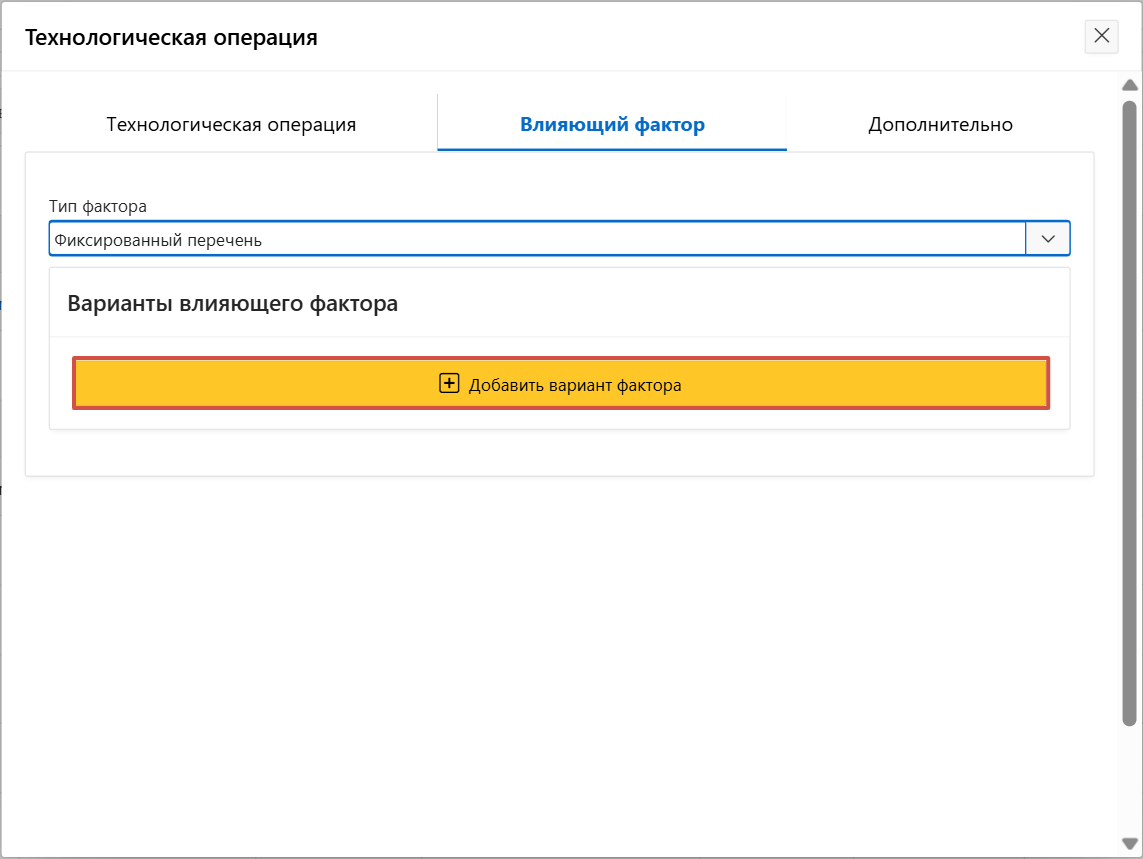Image resolution: width=1143 pixels, height=859 pixels.
Task: Click the Варианты влияющего фактора heading
Action: (233, 304)
